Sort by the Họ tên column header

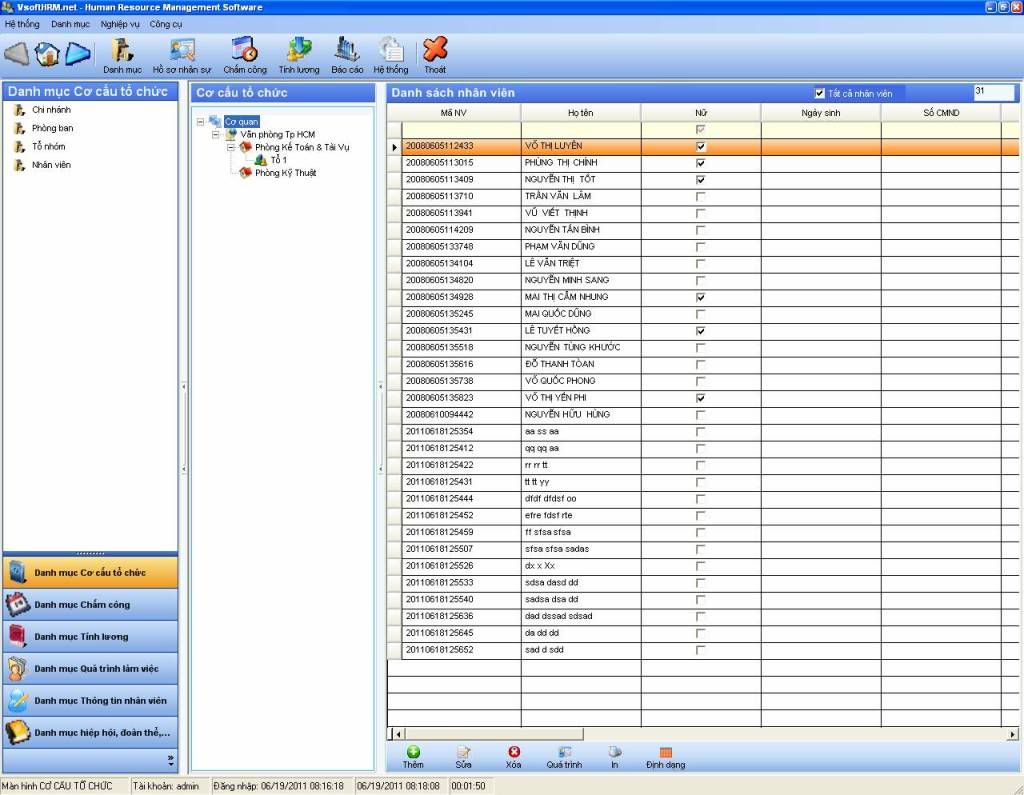tap(581, 112)
